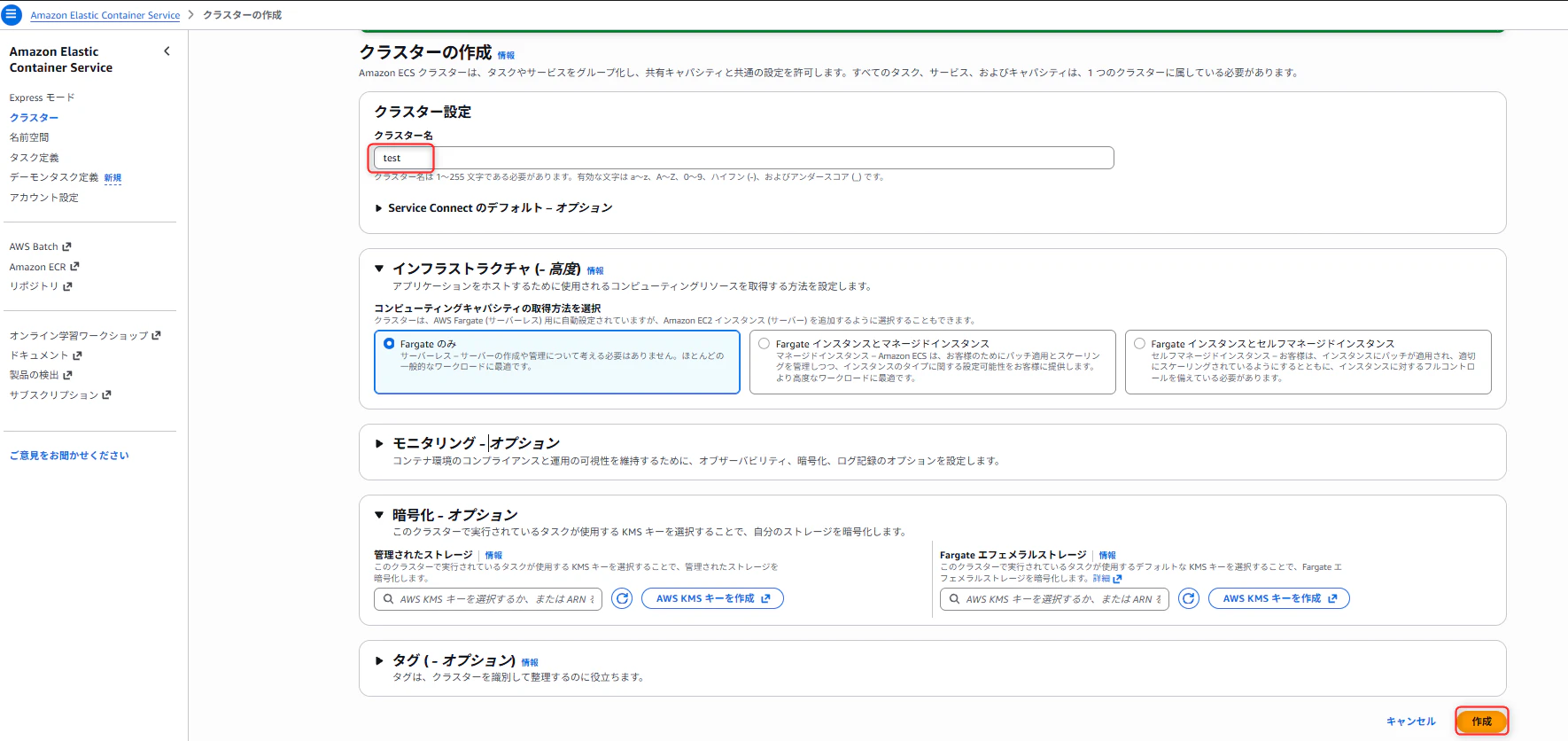Focus the クラスター名 input field
The height and width of the screenshot is (741, 1568).
(743, 158)
